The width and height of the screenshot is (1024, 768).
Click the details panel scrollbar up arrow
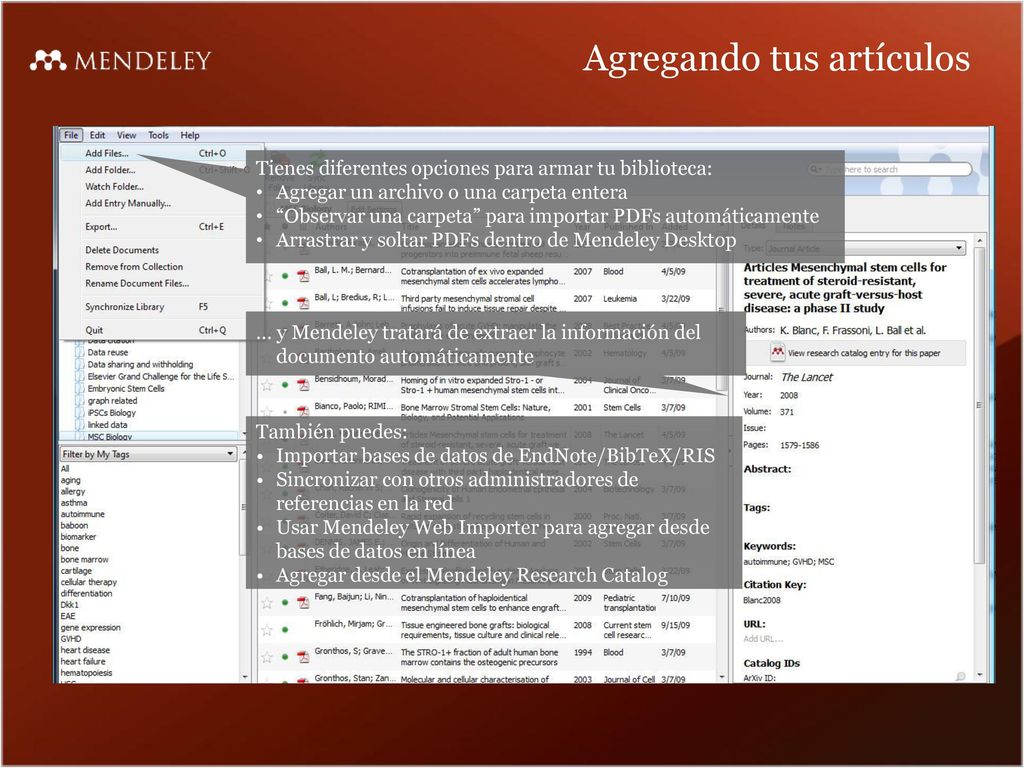click(979, 242)
